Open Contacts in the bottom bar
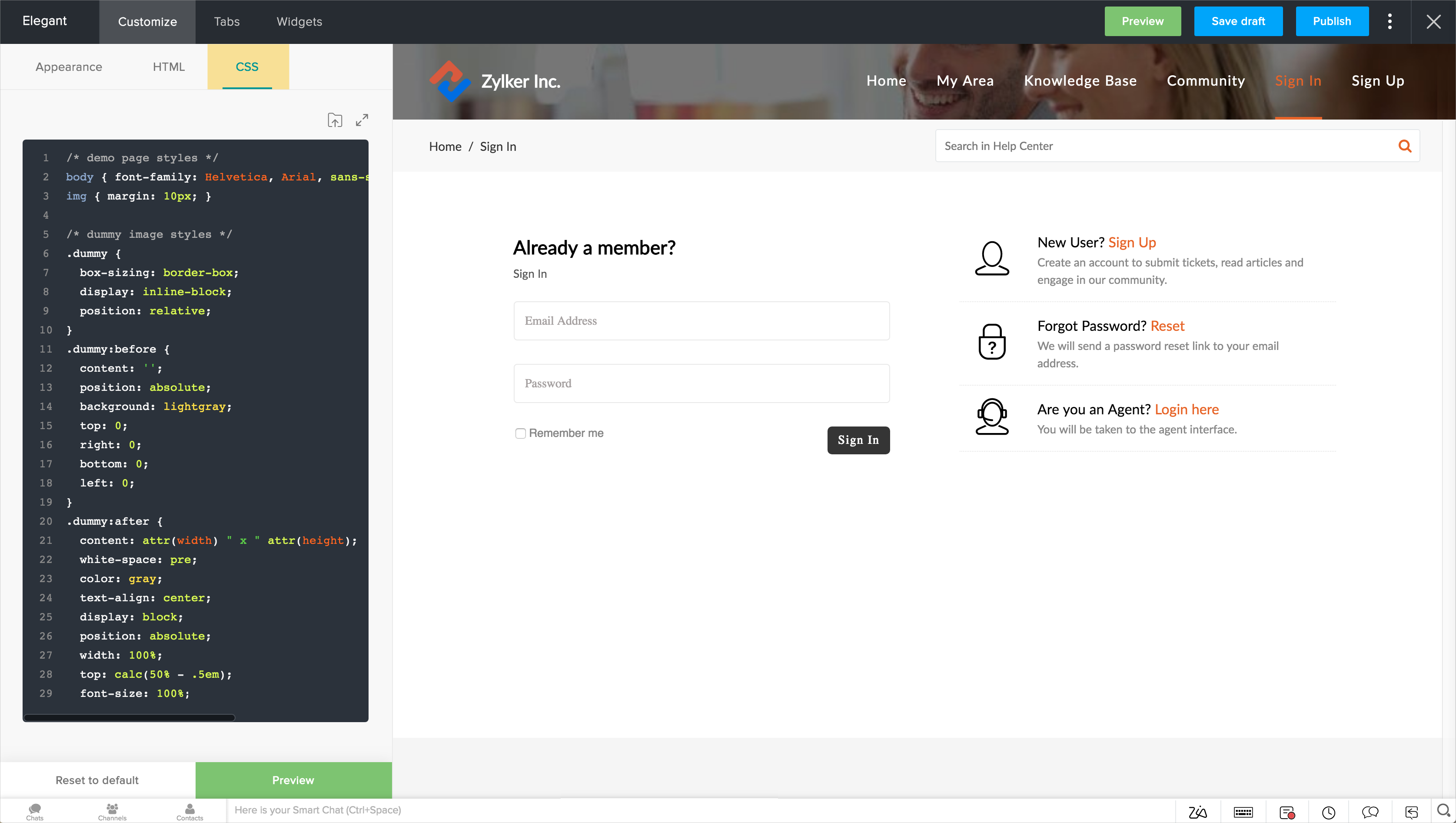Screen dimensions: 1456x823 189,812
